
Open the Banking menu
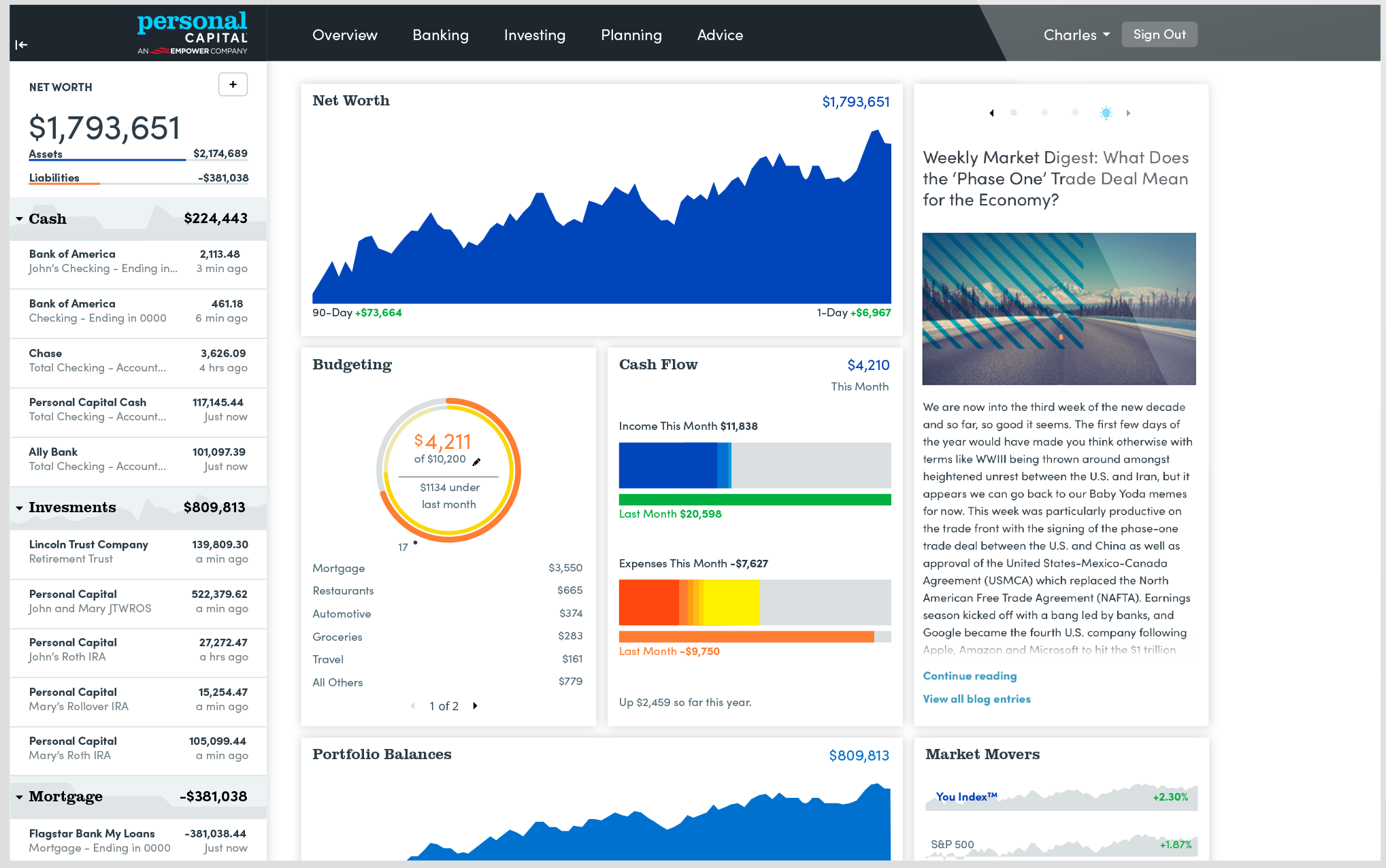[440, 35]
